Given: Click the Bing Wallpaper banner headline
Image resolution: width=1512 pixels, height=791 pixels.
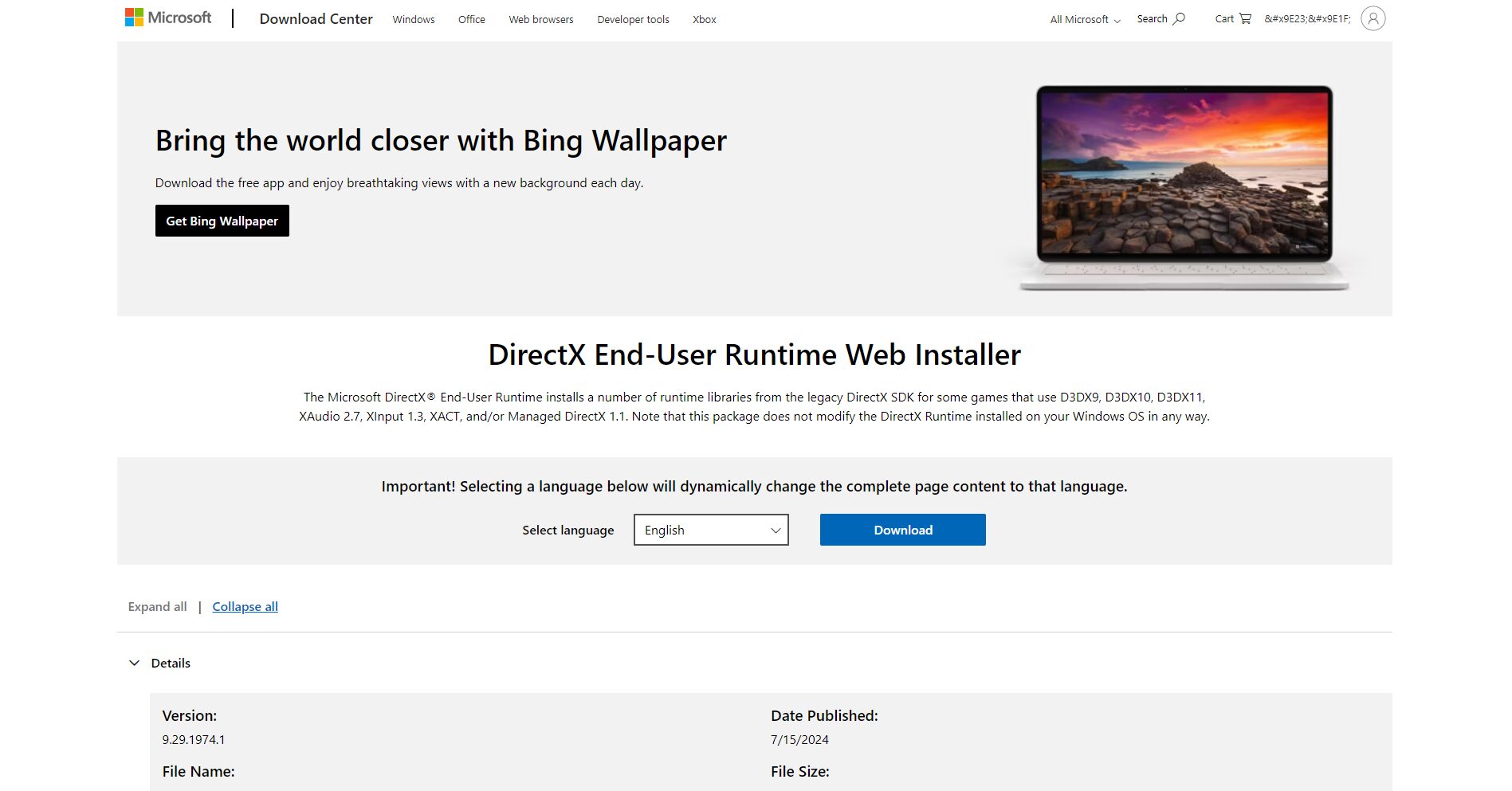Looking at the screenshot, I should point(441,140).
